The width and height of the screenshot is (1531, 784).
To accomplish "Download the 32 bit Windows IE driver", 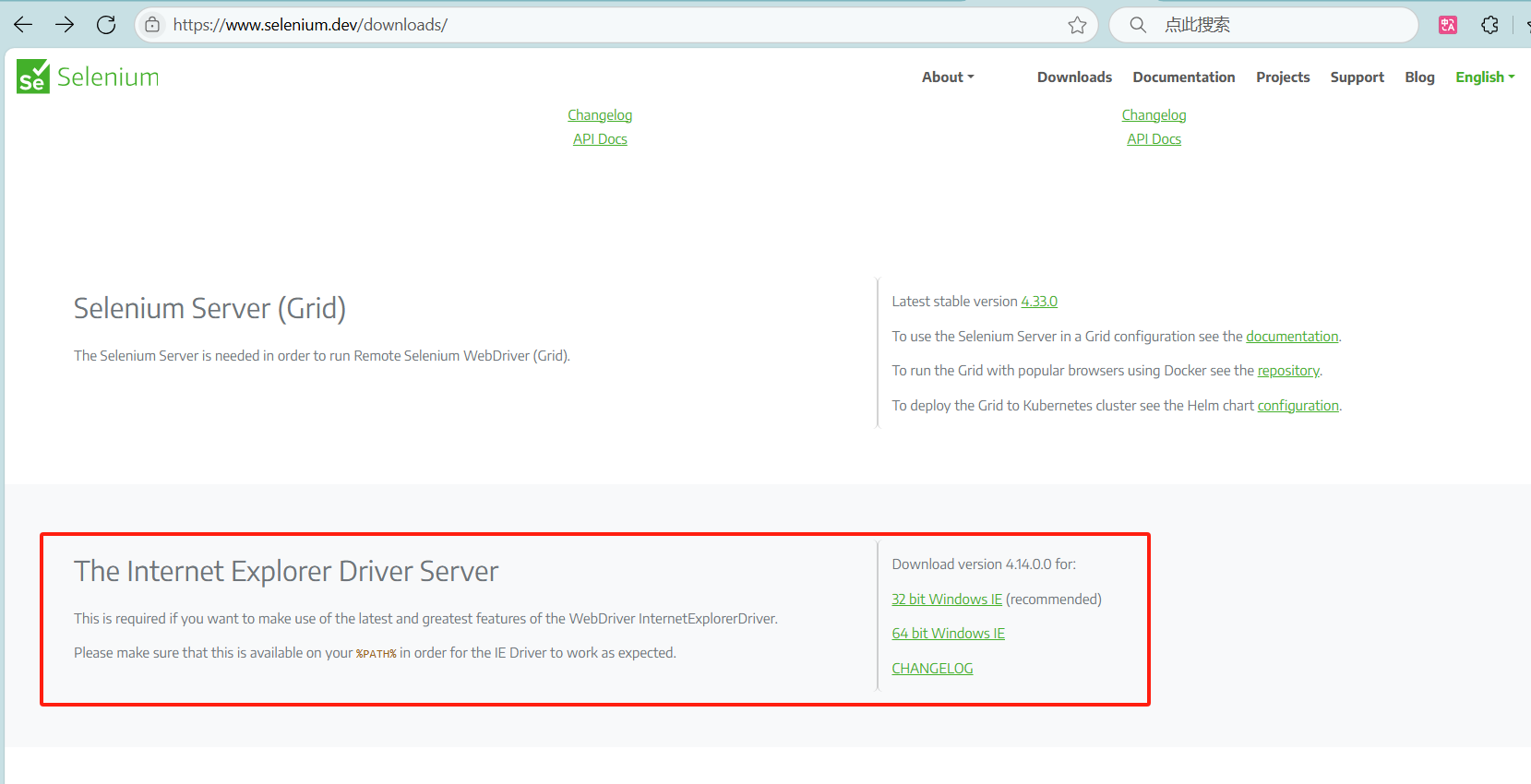I will [x=946, y=600].
